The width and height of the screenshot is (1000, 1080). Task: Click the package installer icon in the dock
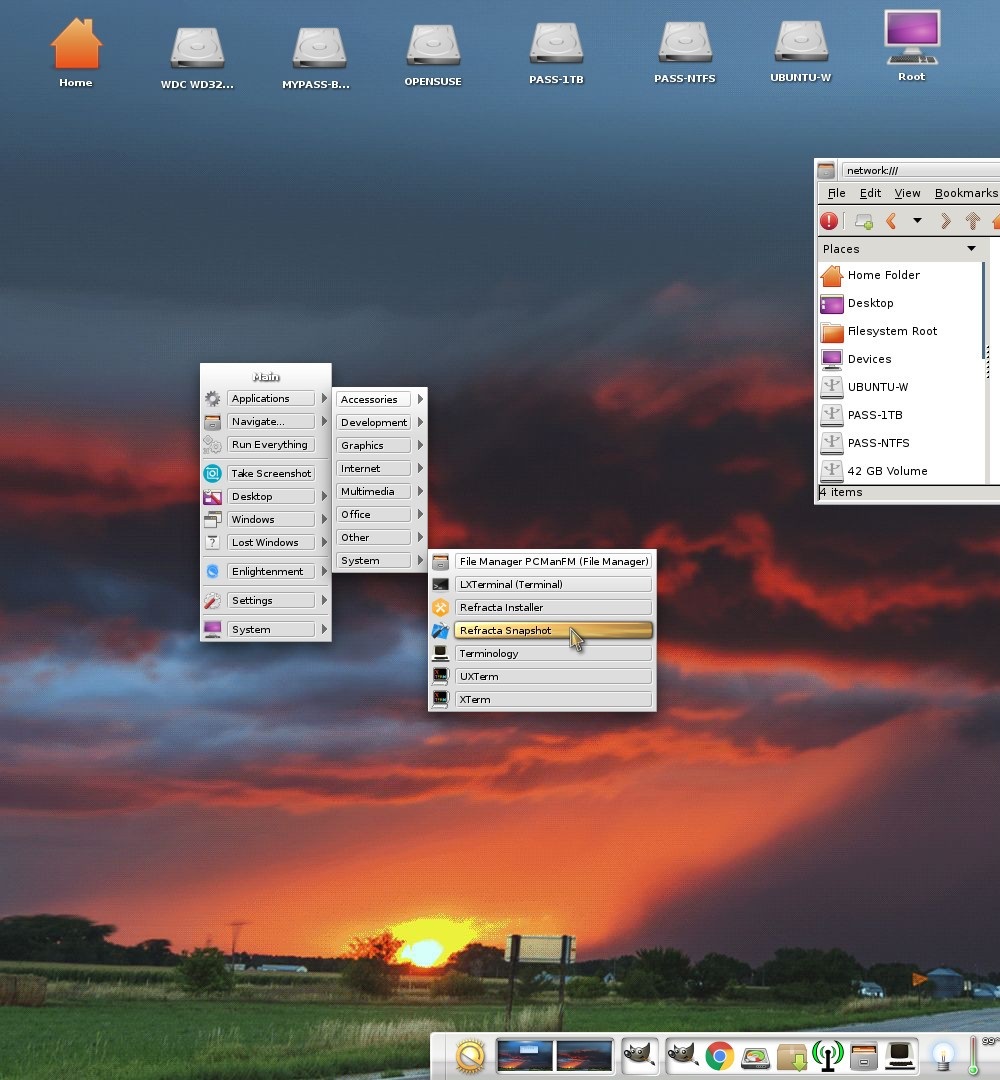[x=790, y=1055]
